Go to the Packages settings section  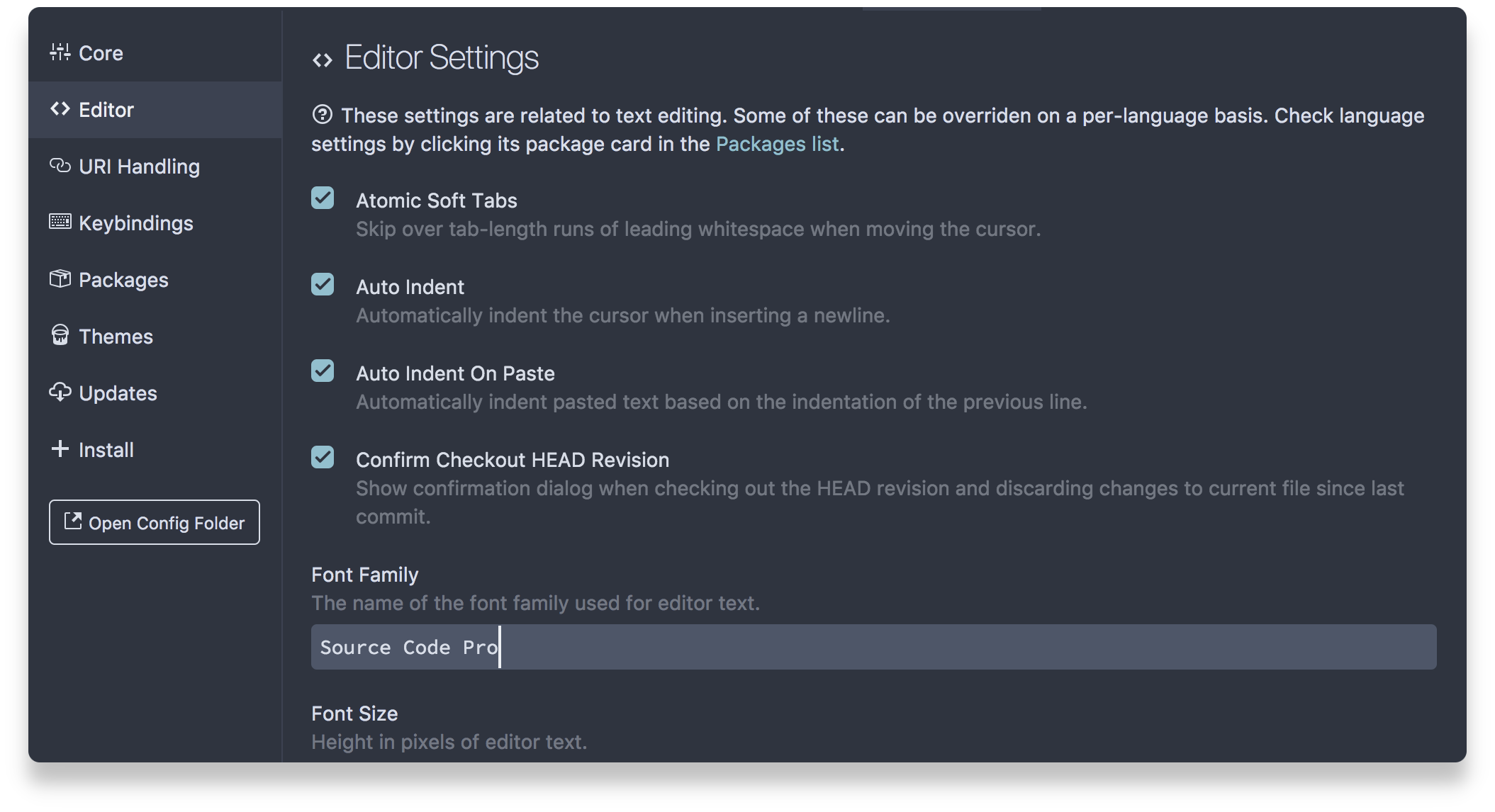pyautogui.click(x=123, y=280)
